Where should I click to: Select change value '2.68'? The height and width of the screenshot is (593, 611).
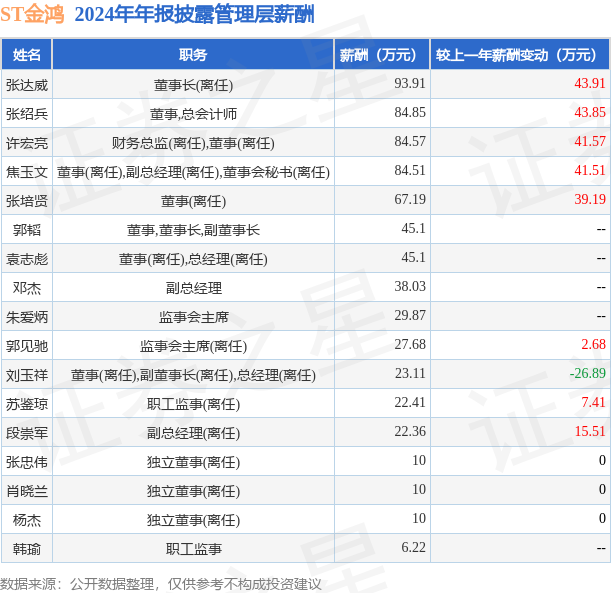[593, 344]
